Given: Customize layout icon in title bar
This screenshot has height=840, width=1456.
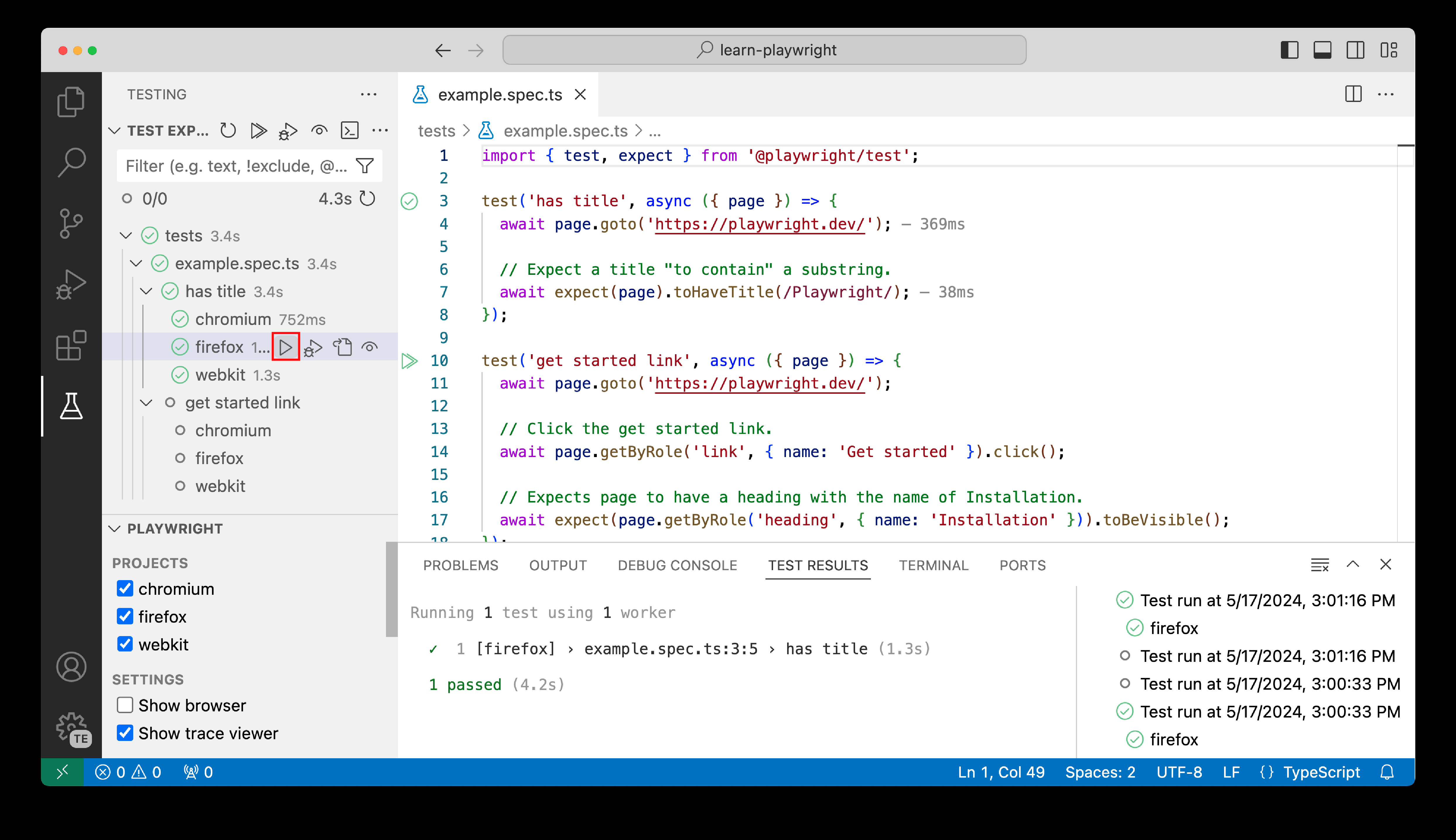Looking at the screenshot, I should click(1389, 50).
